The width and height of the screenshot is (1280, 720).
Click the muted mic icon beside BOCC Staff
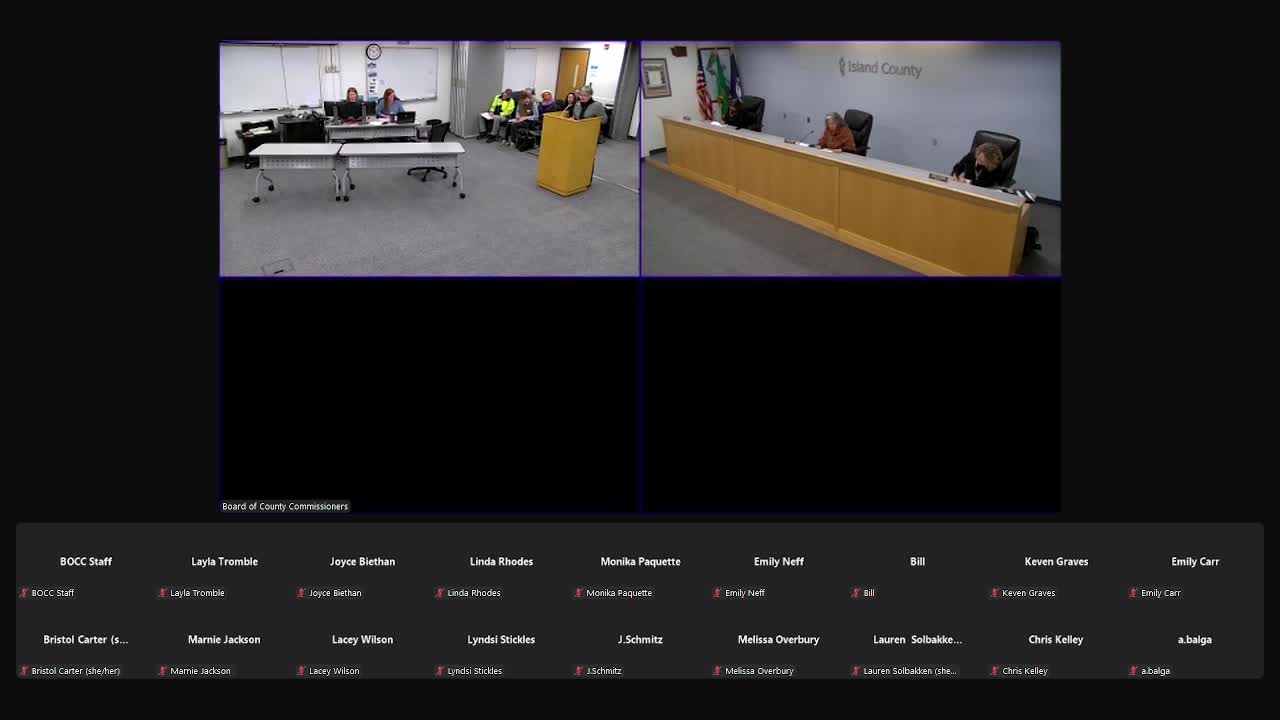pyautogui.click(x=24, y=593)
